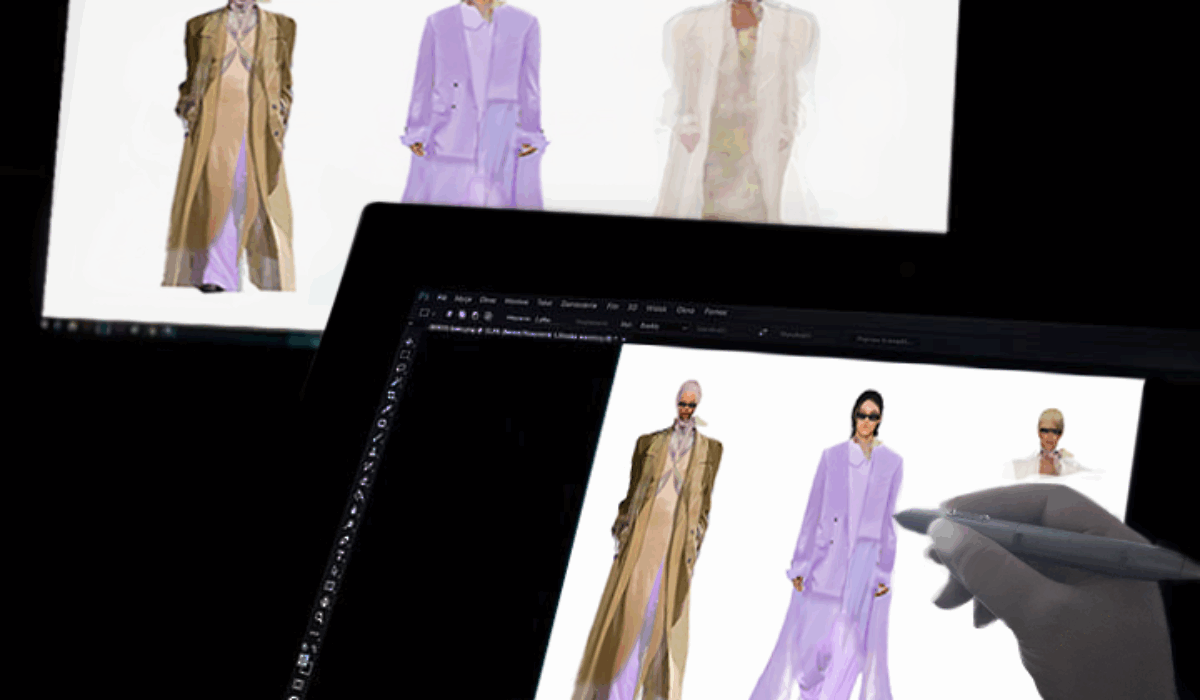Open the Obraz menu
Screen dimensions: 1200x700
click(x=488, y=300)
